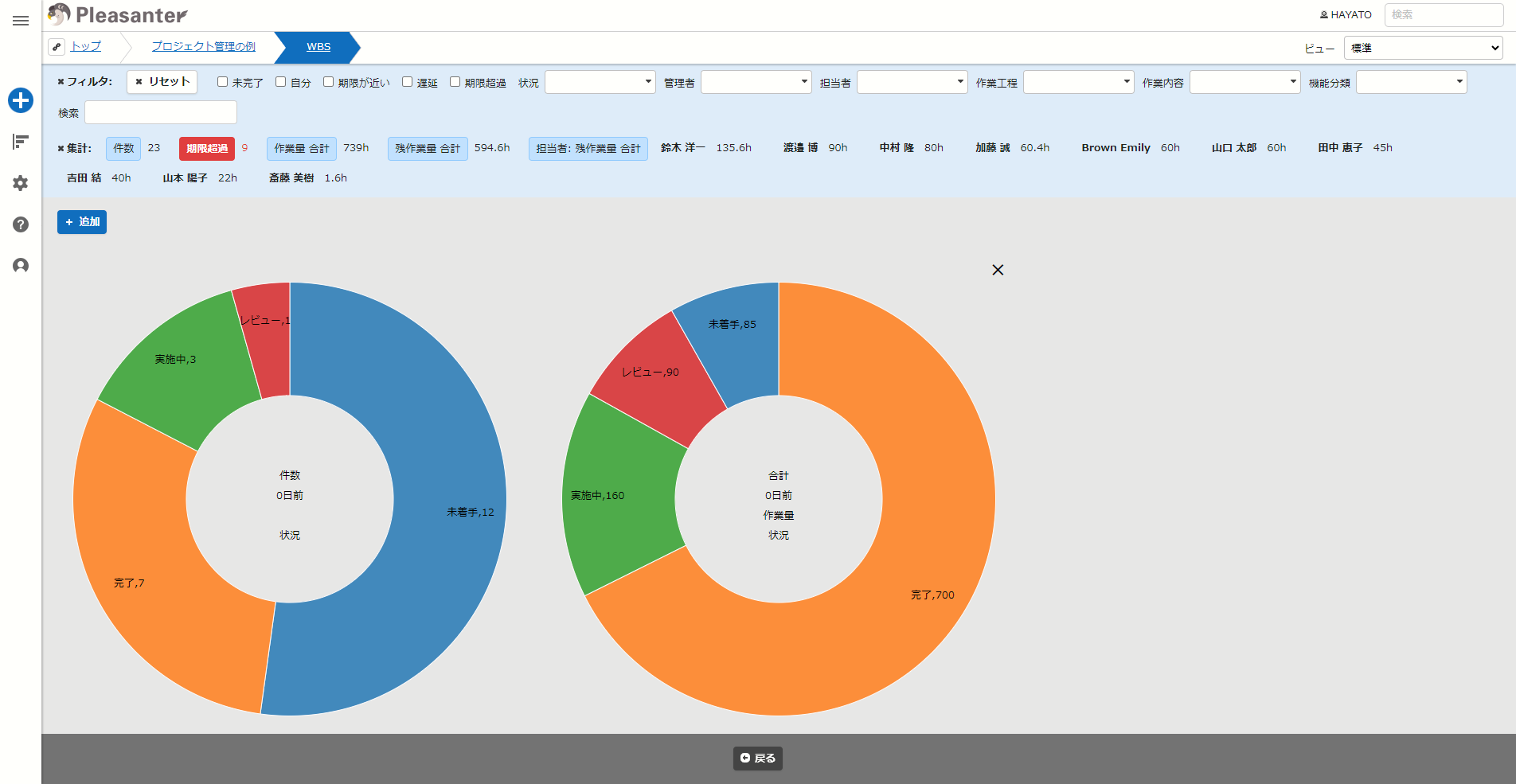This screenshot has height=784, width=1516.
Task: Enable the 未完了 filter checkbox
Action: click(x=223, y=82)
